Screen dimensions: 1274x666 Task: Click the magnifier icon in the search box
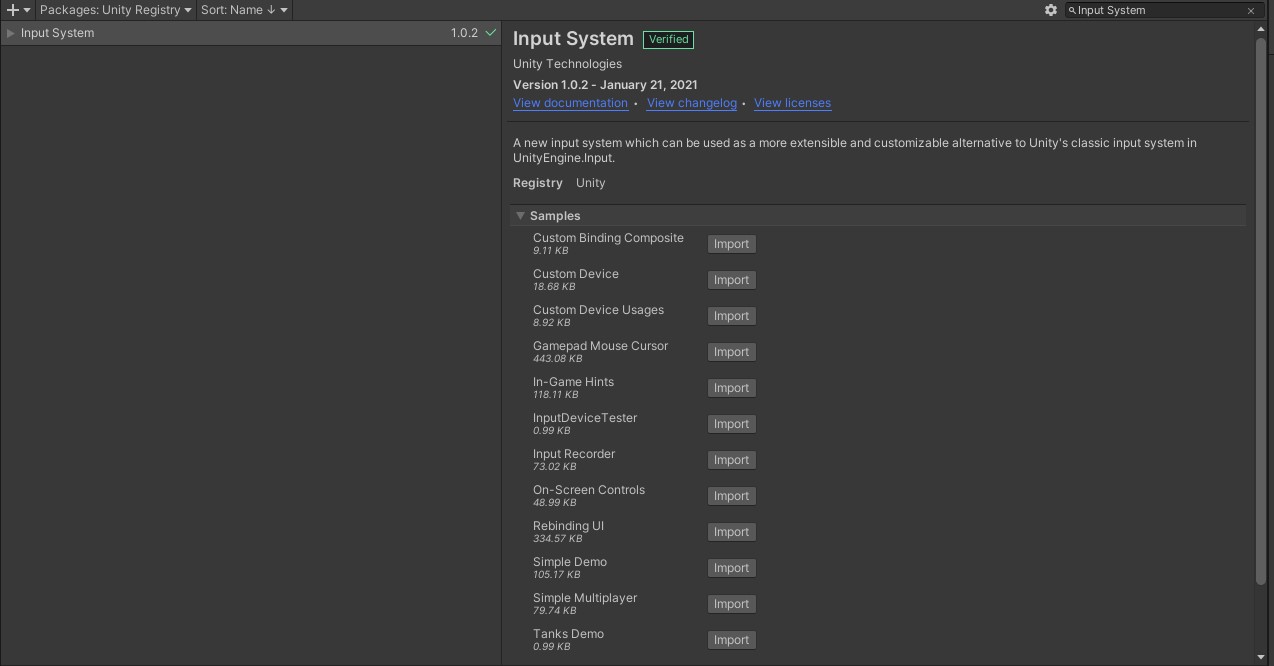tap(1072, 10)
